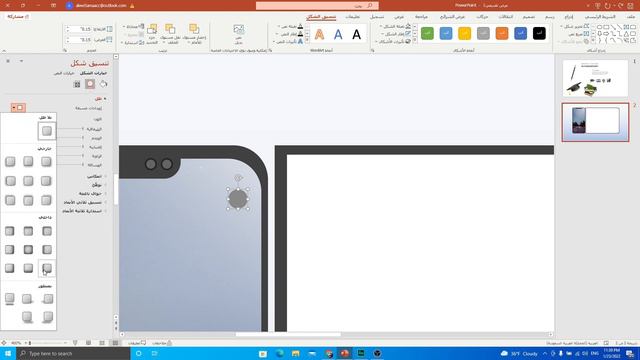Image resolution: width=640 pixels, height=360 pixels.
Task: Click the Reading view icon in status bar
Action: point(89,343)
